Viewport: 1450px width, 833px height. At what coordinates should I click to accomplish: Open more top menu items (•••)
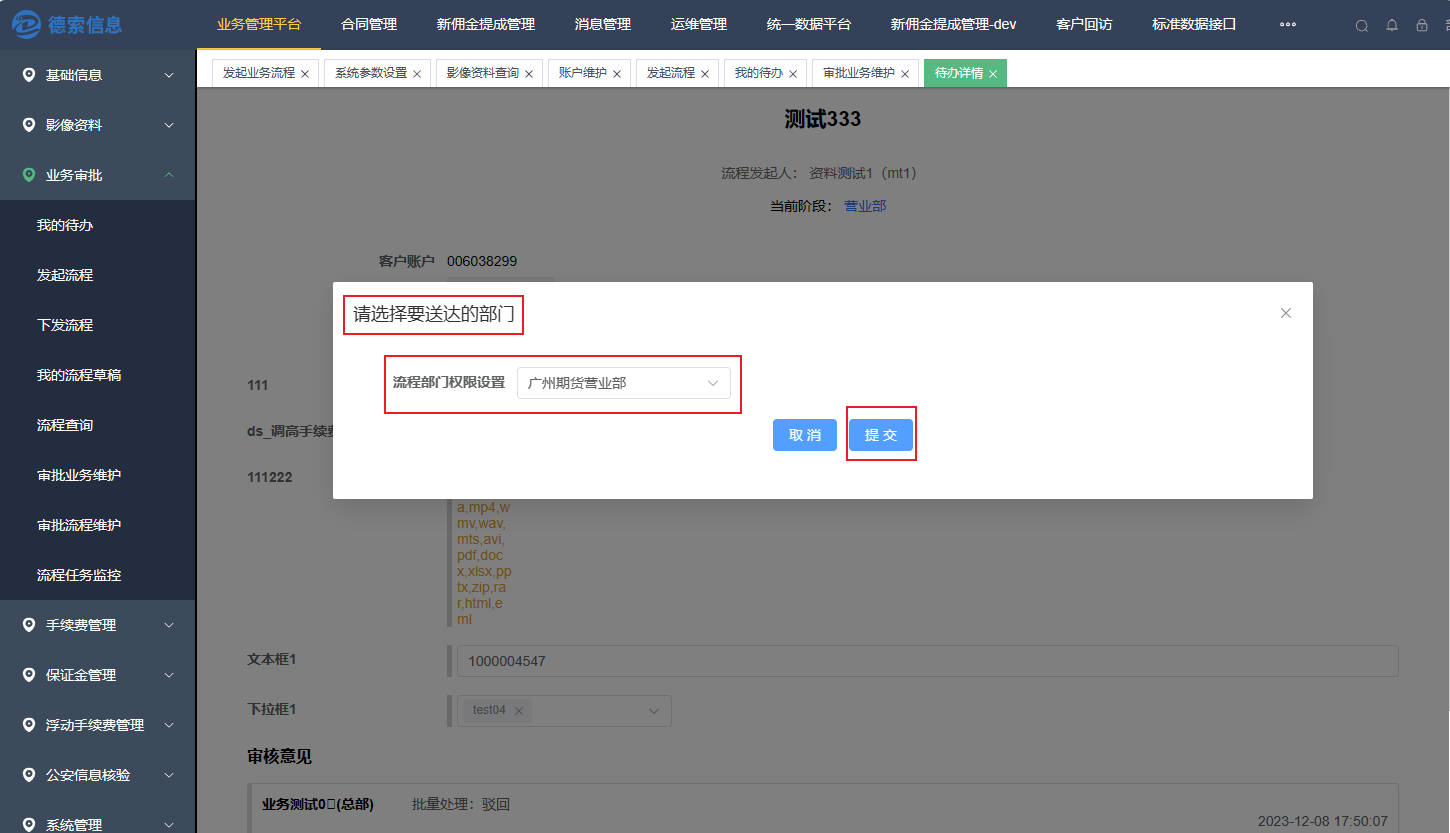pyautogui.click(x=1288, y=24)
